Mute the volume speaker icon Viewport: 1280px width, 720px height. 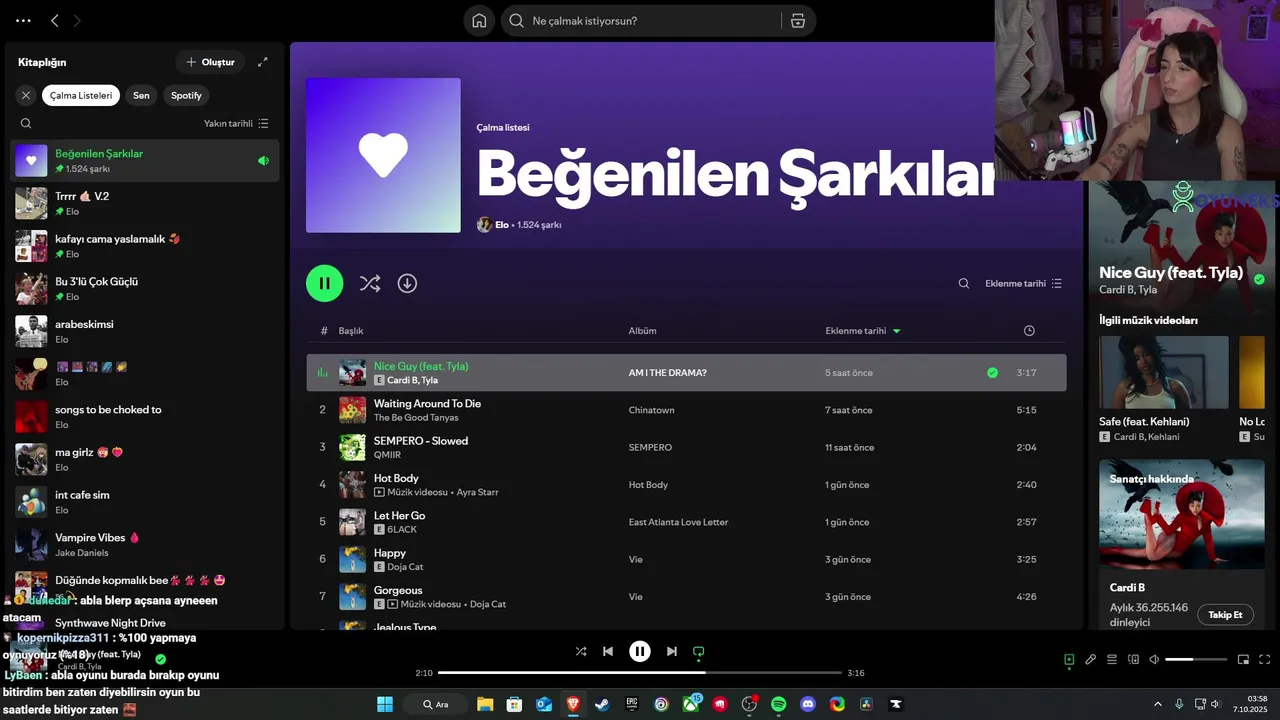(x=1154, y=660)
